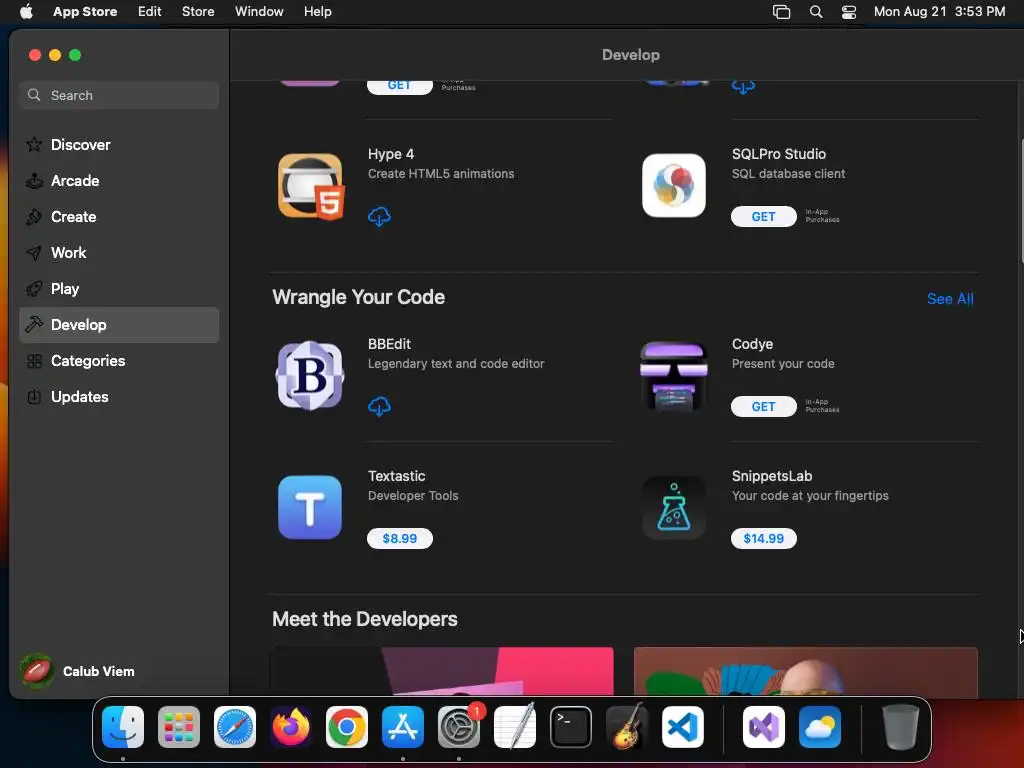Go to Discover in the sidebar
The width and height of the screenshot is (1024, 768).
[119, 144]
